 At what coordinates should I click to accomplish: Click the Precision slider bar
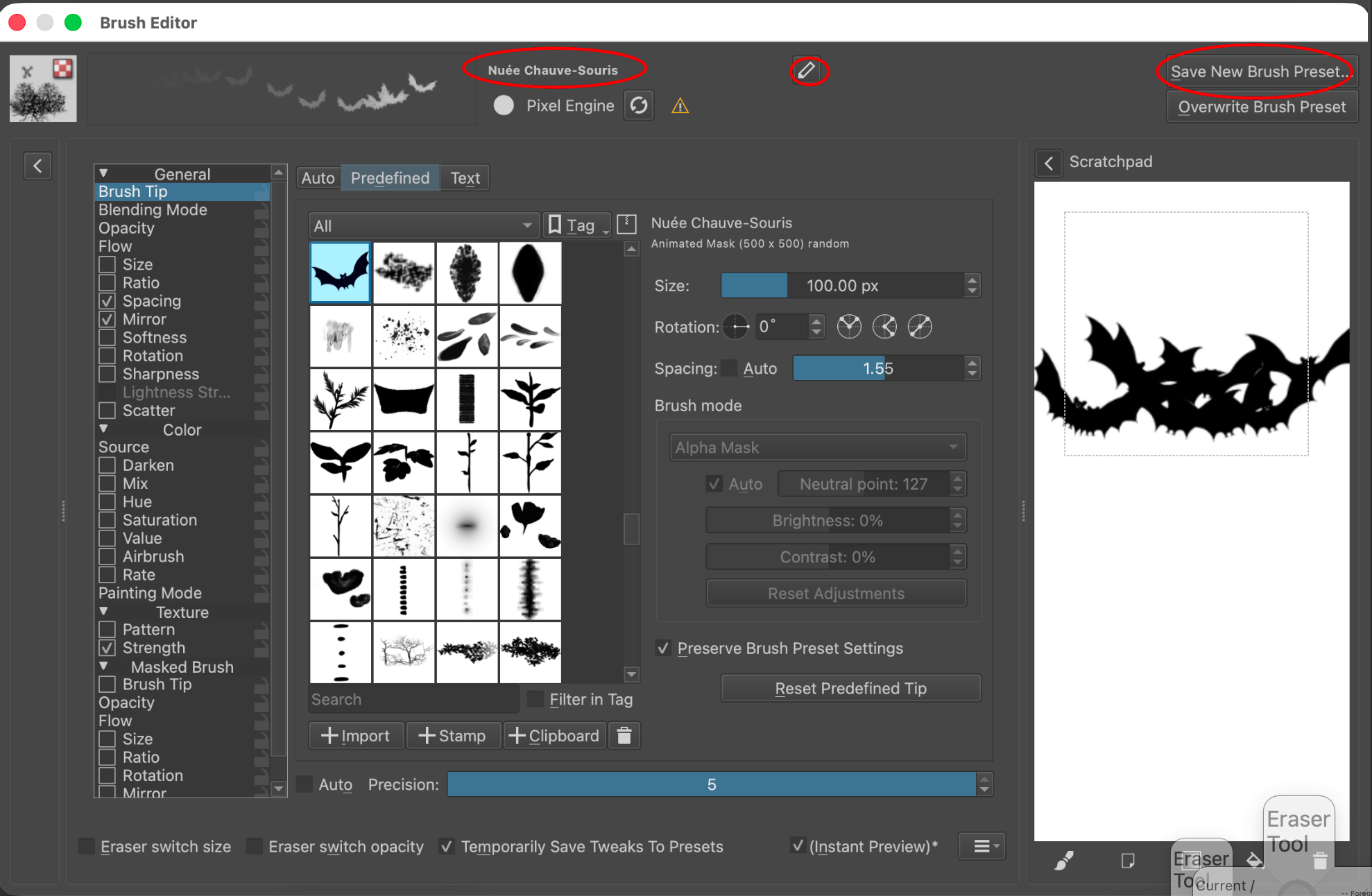click(711, 784)
